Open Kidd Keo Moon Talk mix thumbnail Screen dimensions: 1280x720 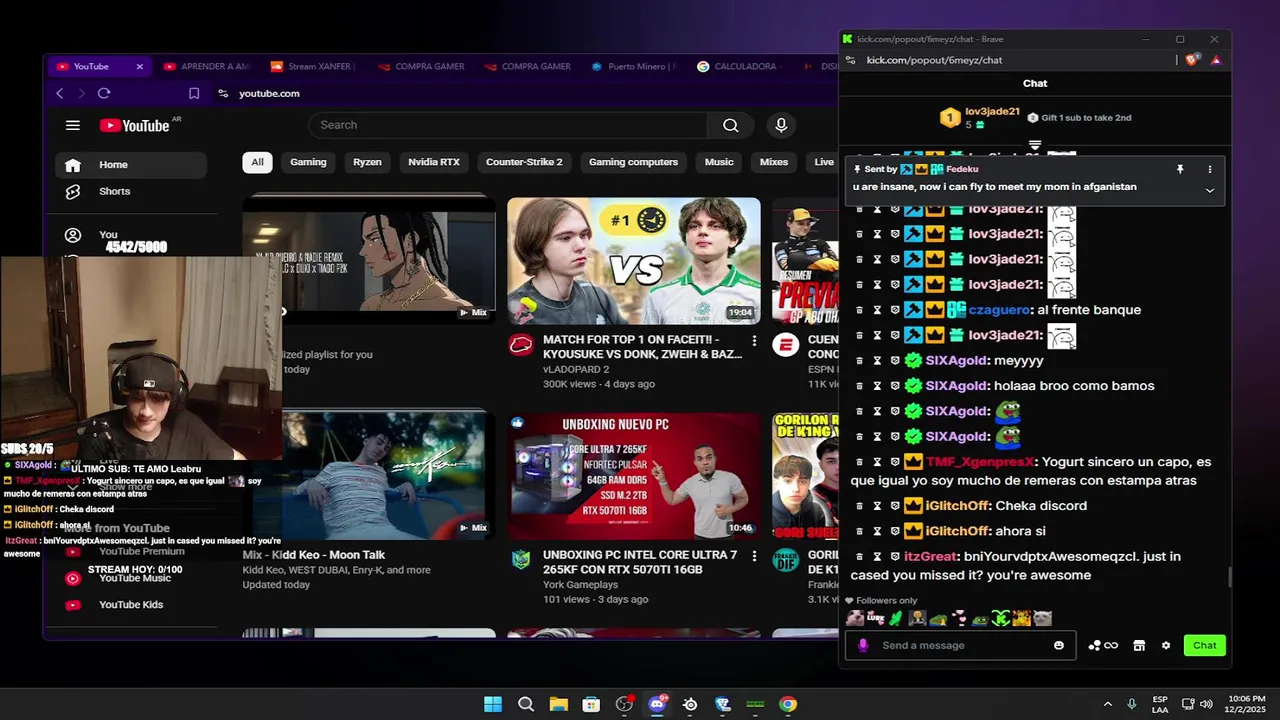point(369,476)
